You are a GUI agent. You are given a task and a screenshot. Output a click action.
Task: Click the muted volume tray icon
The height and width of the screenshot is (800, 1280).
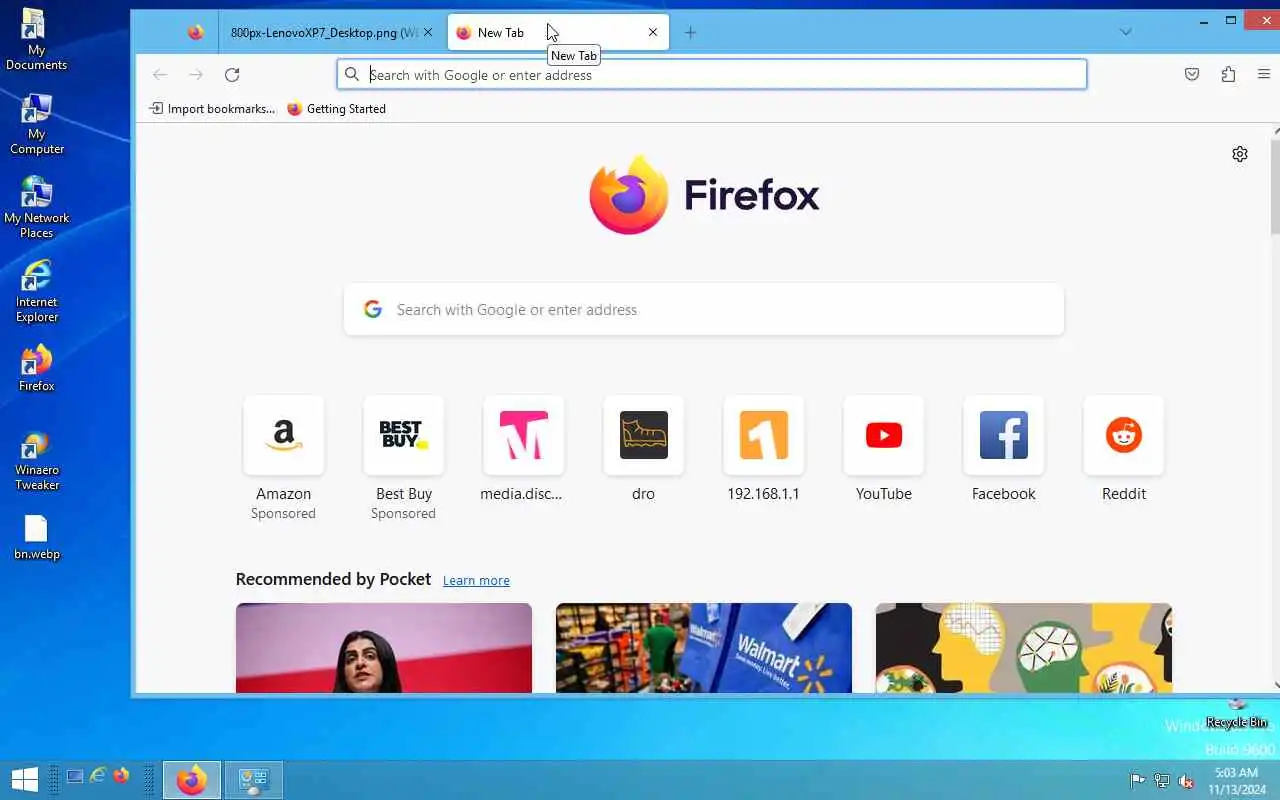point(1186,781)
